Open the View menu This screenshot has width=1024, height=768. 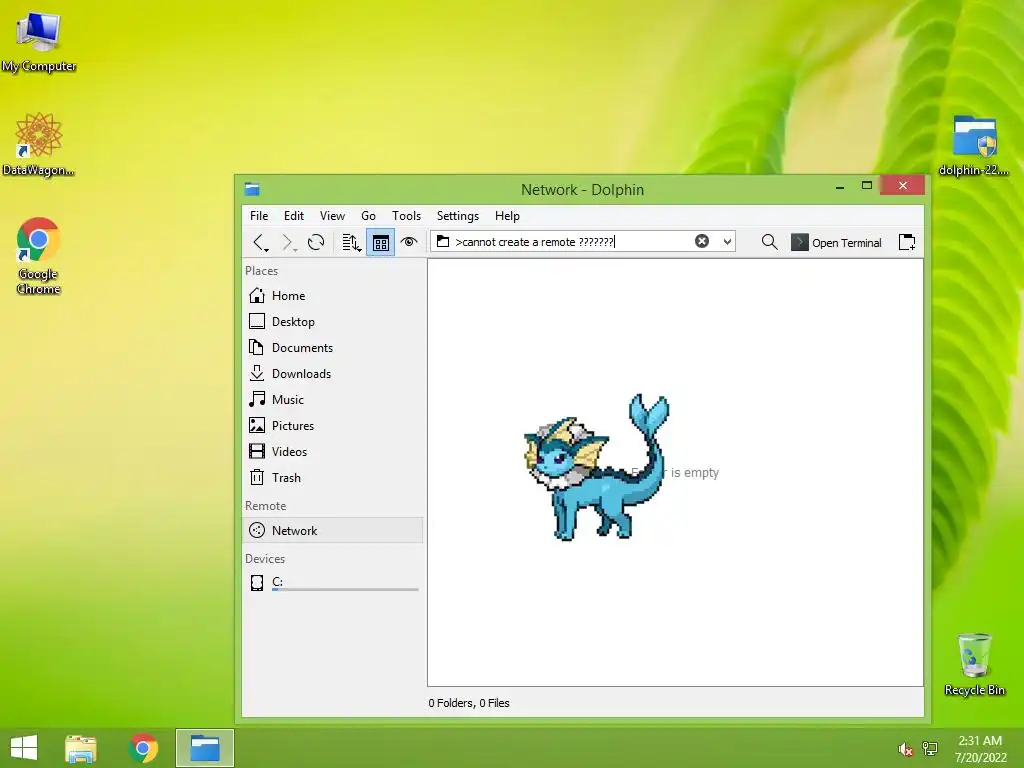pos(332,216)
